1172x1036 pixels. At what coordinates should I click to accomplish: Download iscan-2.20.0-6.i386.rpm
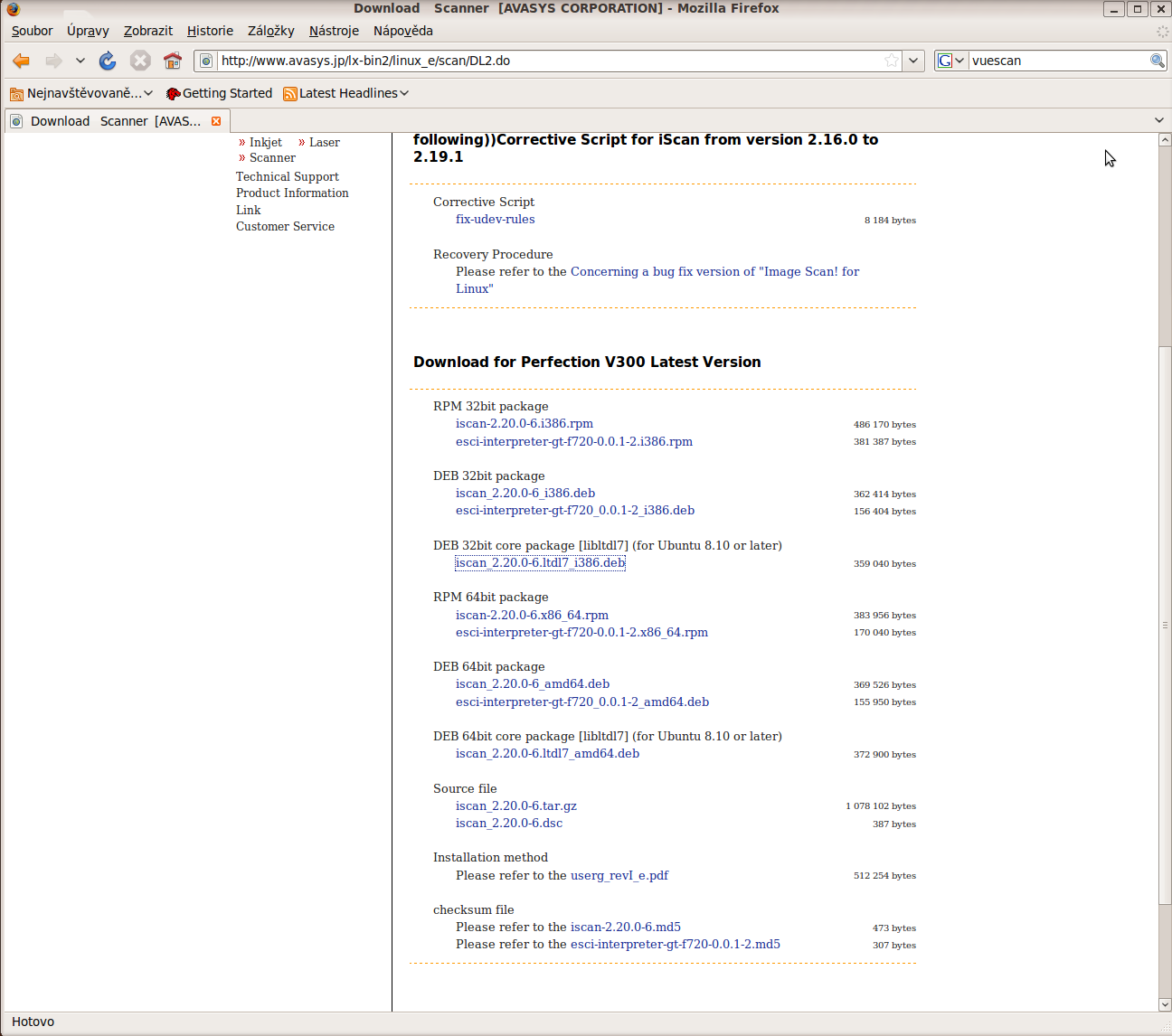525,423
